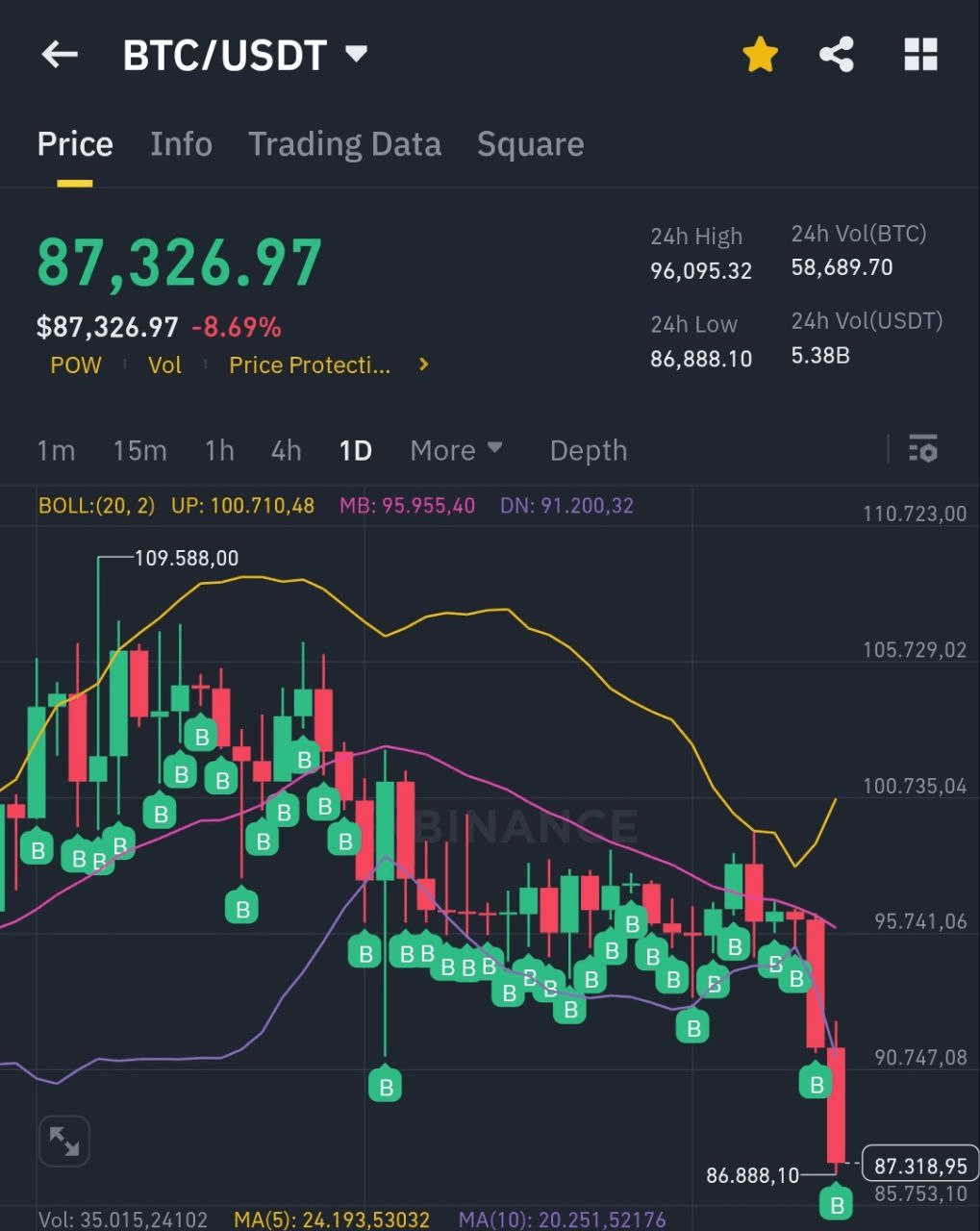
Task: Expand the BTC/USDT pair selector arrow
Action: [x=356, y=54]
